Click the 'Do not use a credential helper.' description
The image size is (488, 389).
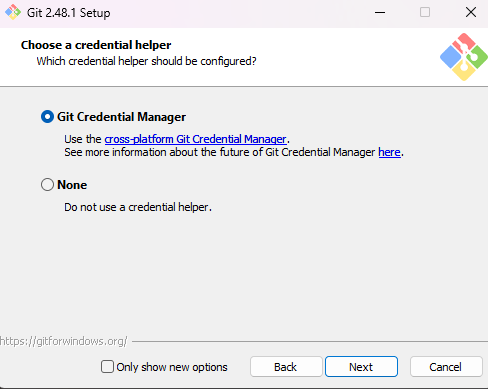138,207
